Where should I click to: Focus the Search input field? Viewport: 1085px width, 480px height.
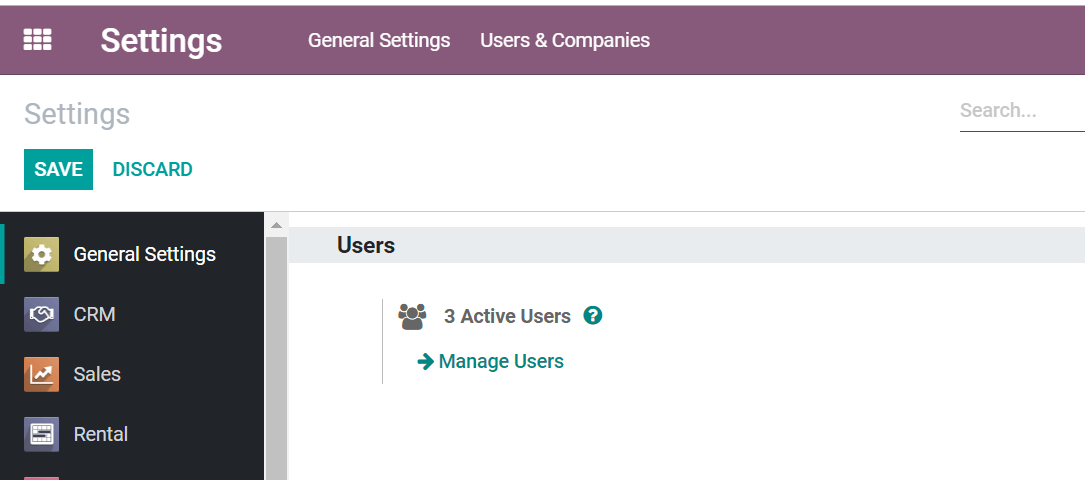tap(1022, 111)
